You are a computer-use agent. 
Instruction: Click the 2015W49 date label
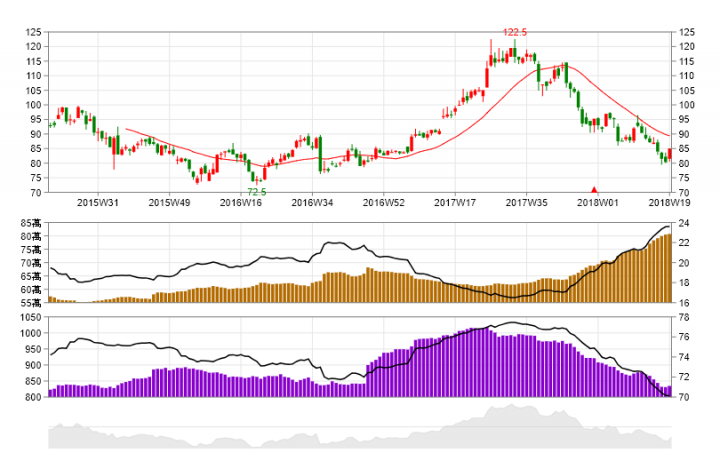(x=169, y=202)
